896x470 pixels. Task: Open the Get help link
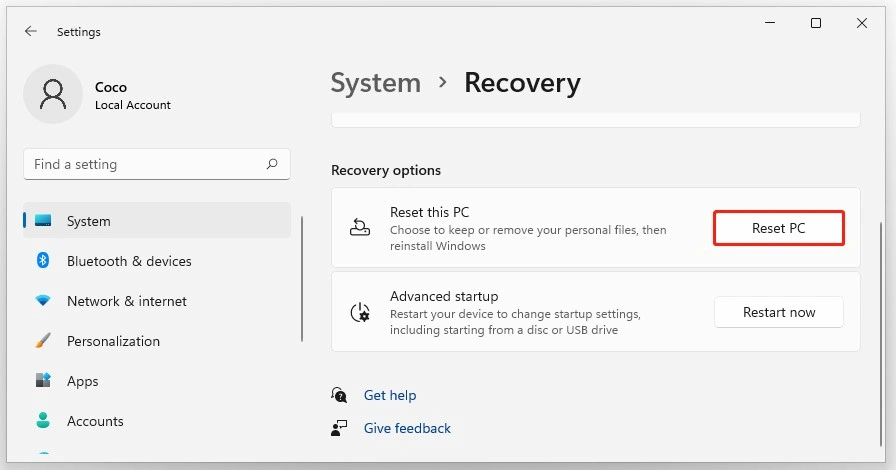pyautogui.click(x=390, y=395)
